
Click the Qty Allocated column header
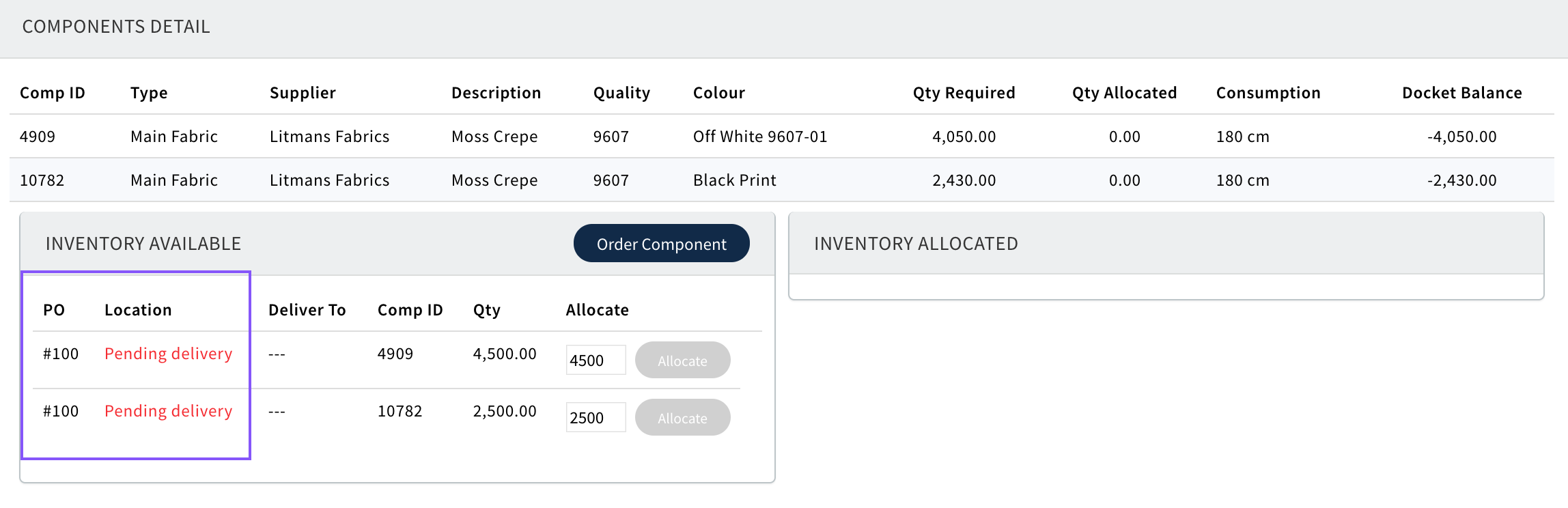1124,93
